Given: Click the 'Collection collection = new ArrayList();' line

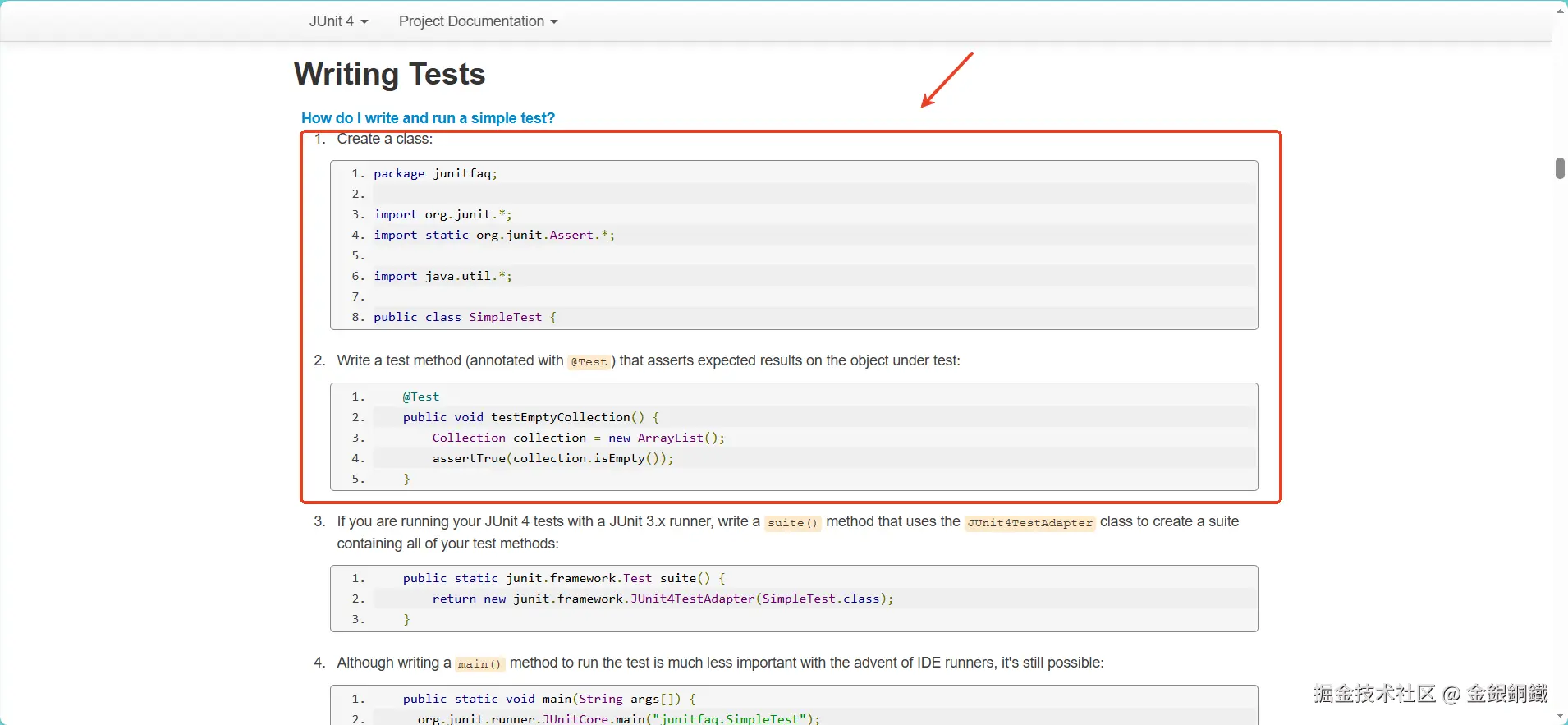Looking at the screenshot, I should 578,438.
